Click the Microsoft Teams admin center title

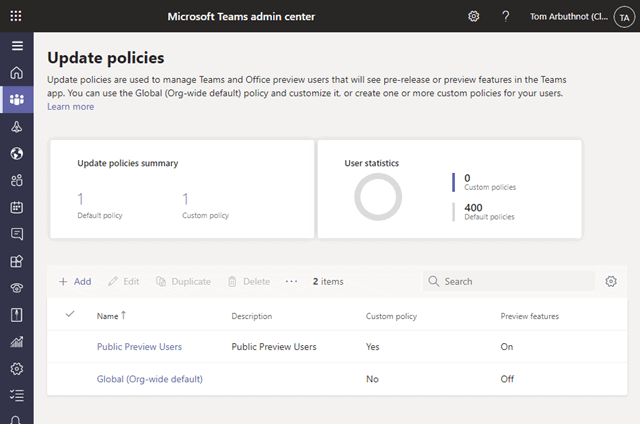click(x=241, y=17)
